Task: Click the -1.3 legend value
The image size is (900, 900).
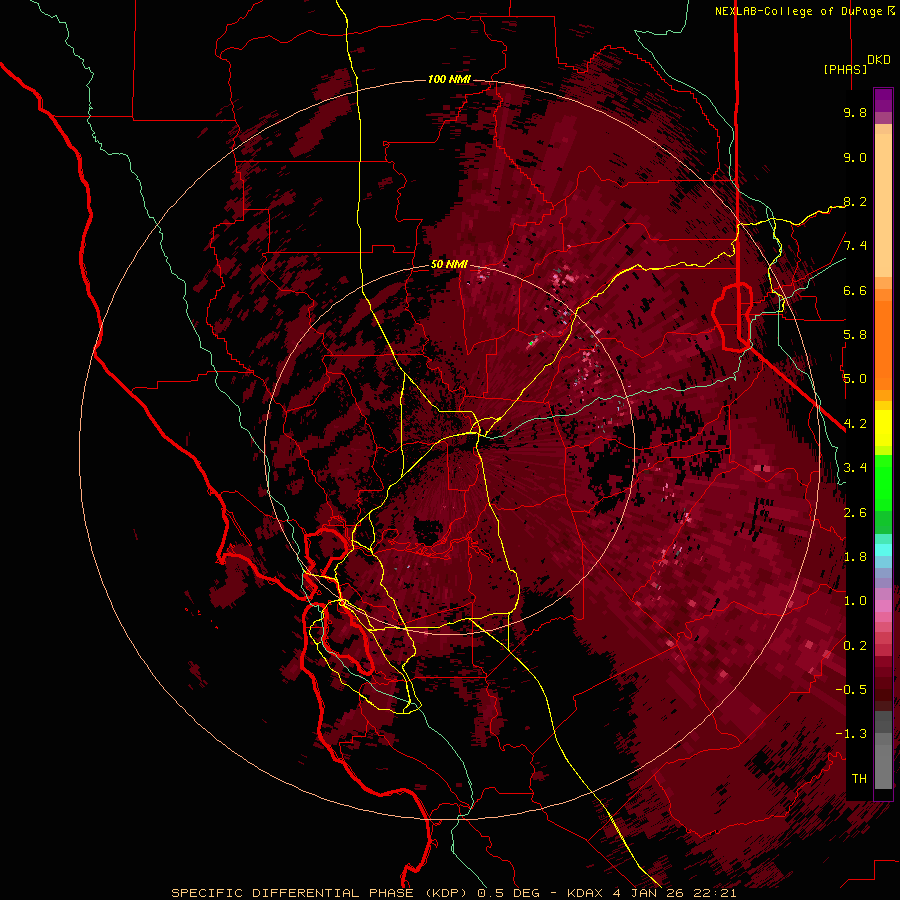Action: 851,735
